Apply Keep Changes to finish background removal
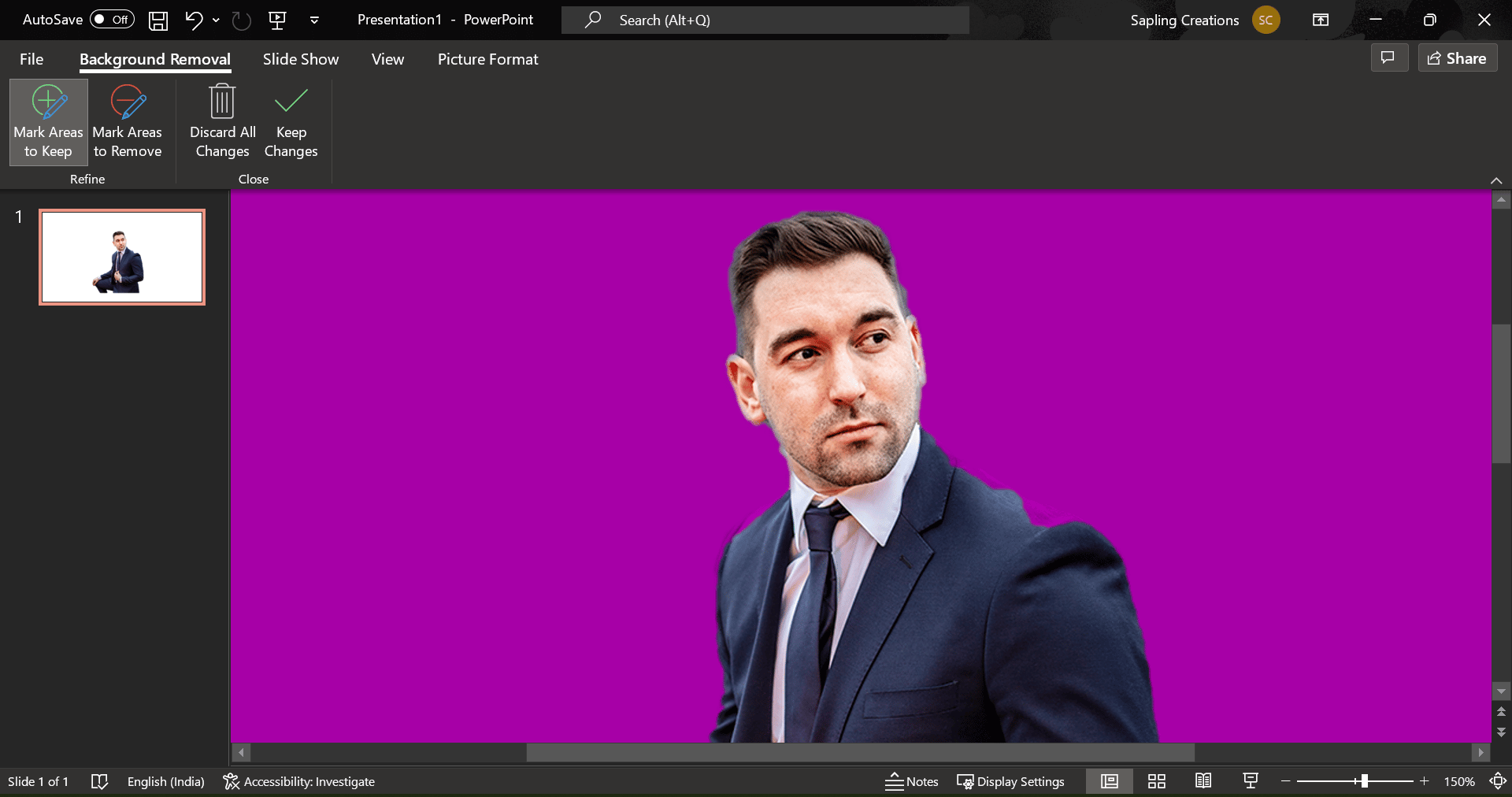Viewport: 1512px width, 797px height. (290, 122)
